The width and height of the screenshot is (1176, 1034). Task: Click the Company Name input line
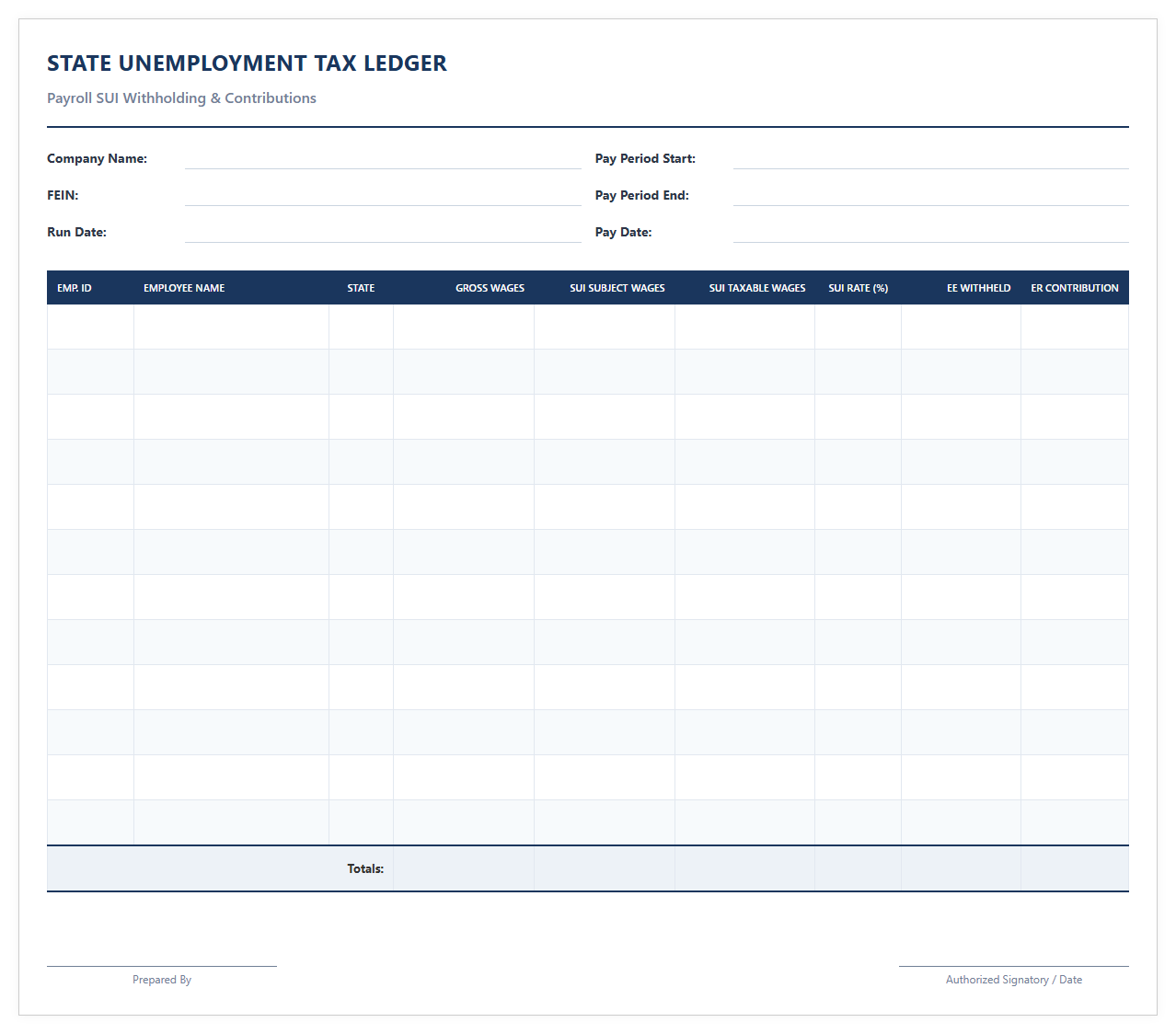click(x=383, y=158)
